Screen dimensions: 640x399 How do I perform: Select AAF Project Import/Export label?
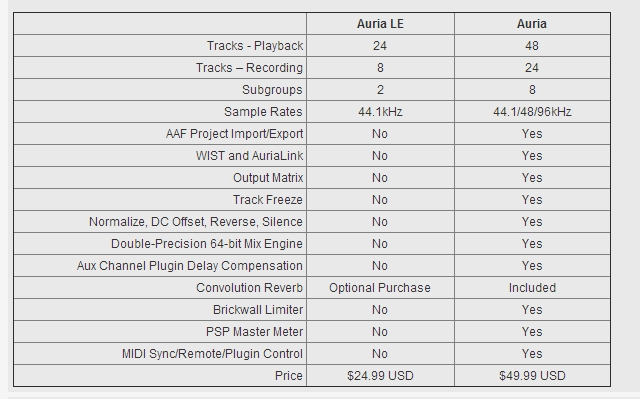234,134
